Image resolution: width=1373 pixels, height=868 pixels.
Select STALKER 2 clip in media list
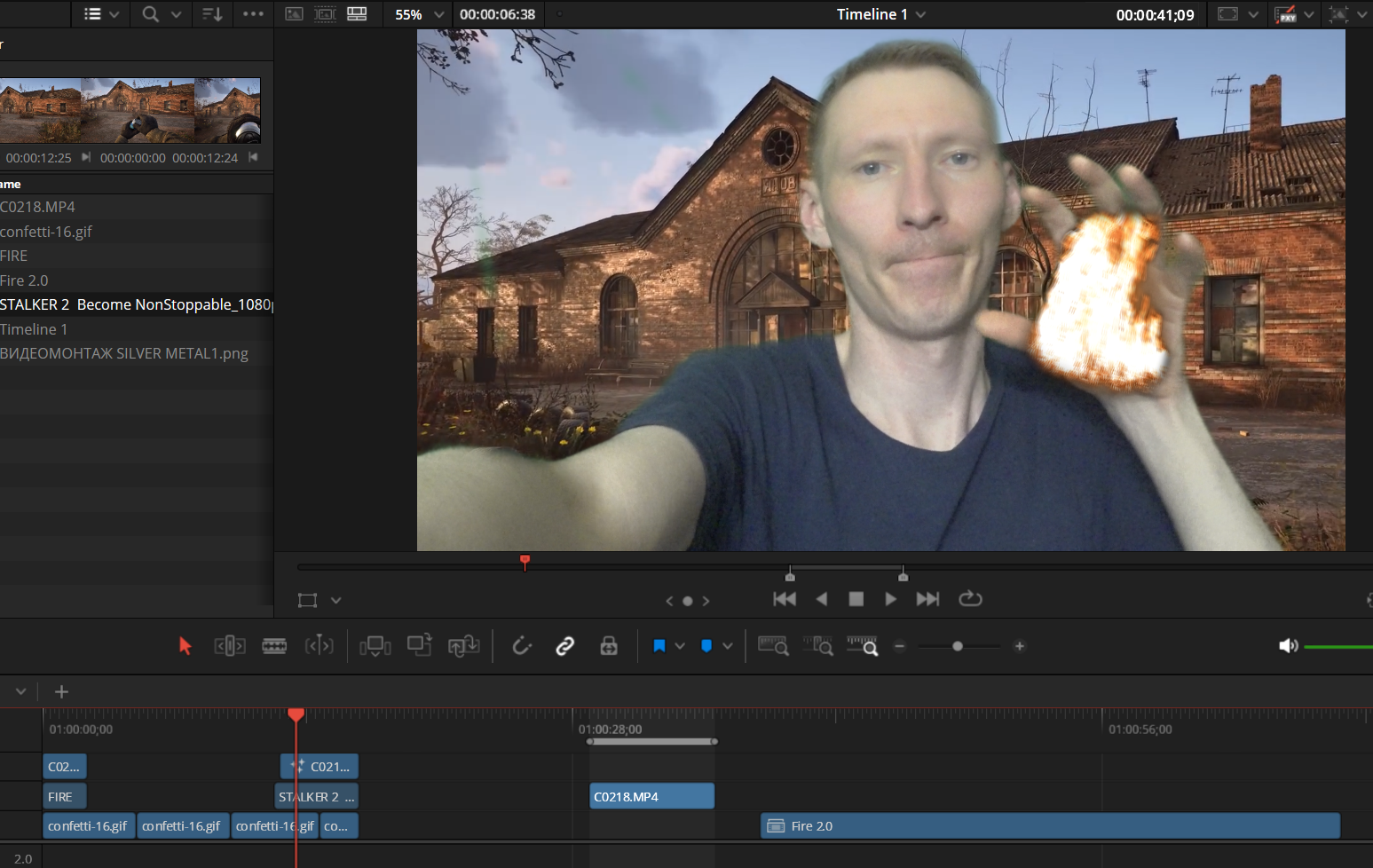137,304
